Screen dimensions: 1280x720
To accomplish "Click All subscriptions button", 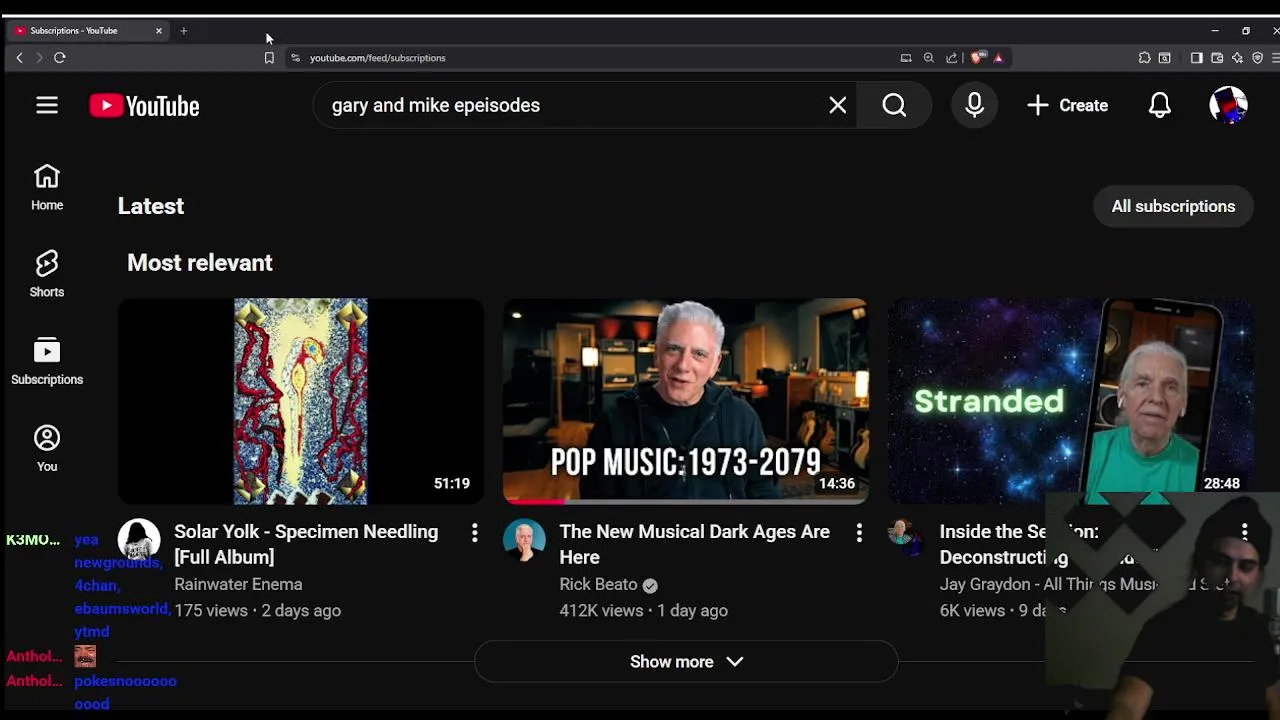I will point(1173,206).
